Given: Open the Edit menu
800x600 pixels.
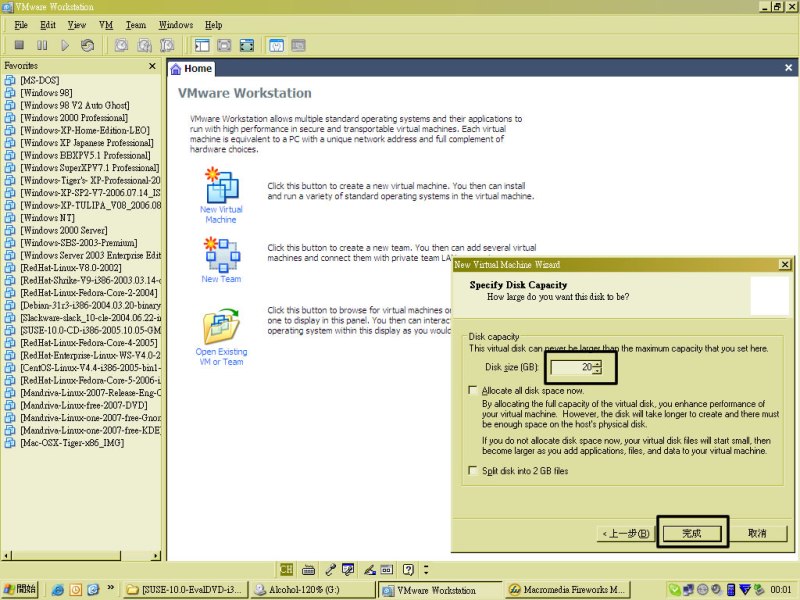Looking at the screenshot, I should point(48,25).
